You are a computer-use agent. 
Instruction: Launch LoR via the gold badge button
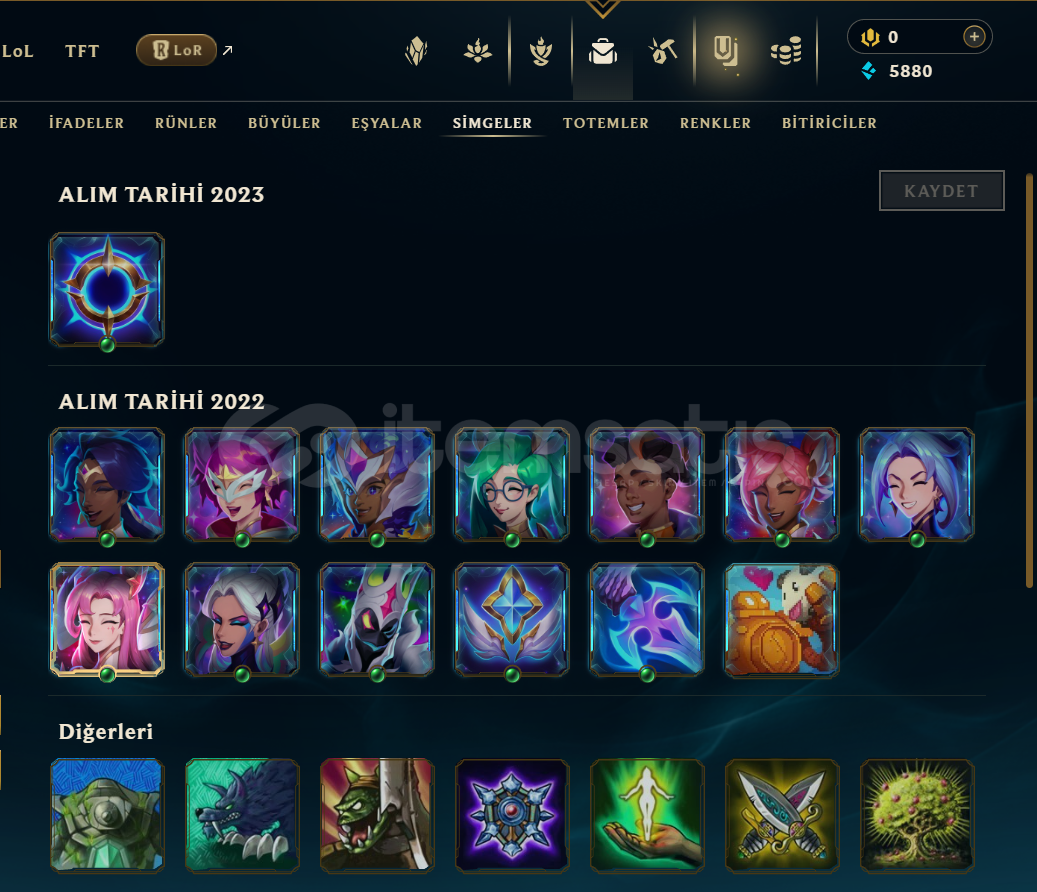[x=177, y=50]
